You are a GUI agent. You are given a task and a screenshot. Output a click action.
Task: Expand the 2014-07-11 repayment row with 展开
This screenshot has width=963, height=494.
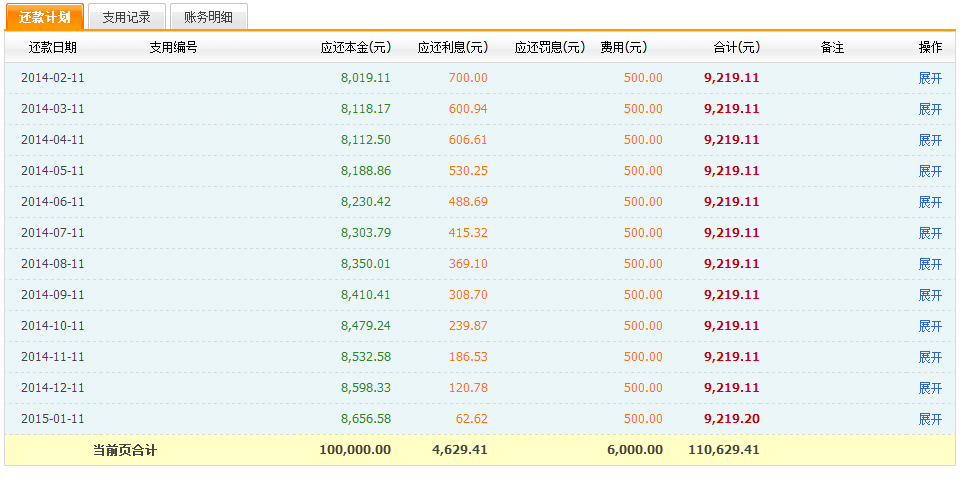(930, 233)
